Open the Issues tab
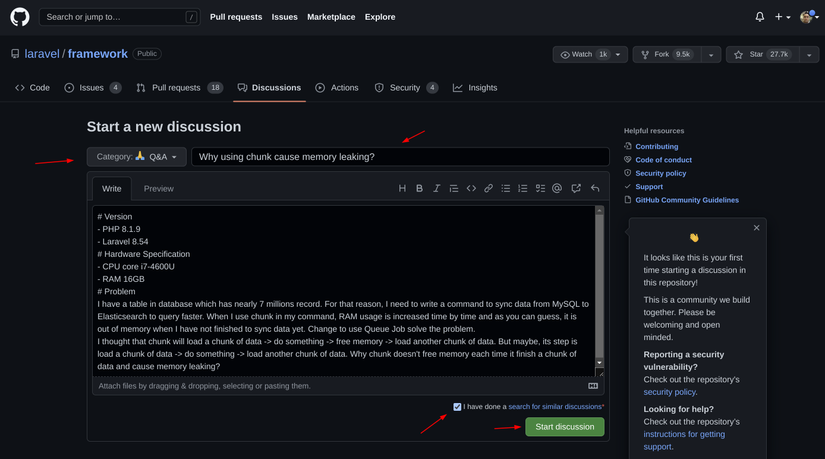825x459 pixels. pos(93,88)
